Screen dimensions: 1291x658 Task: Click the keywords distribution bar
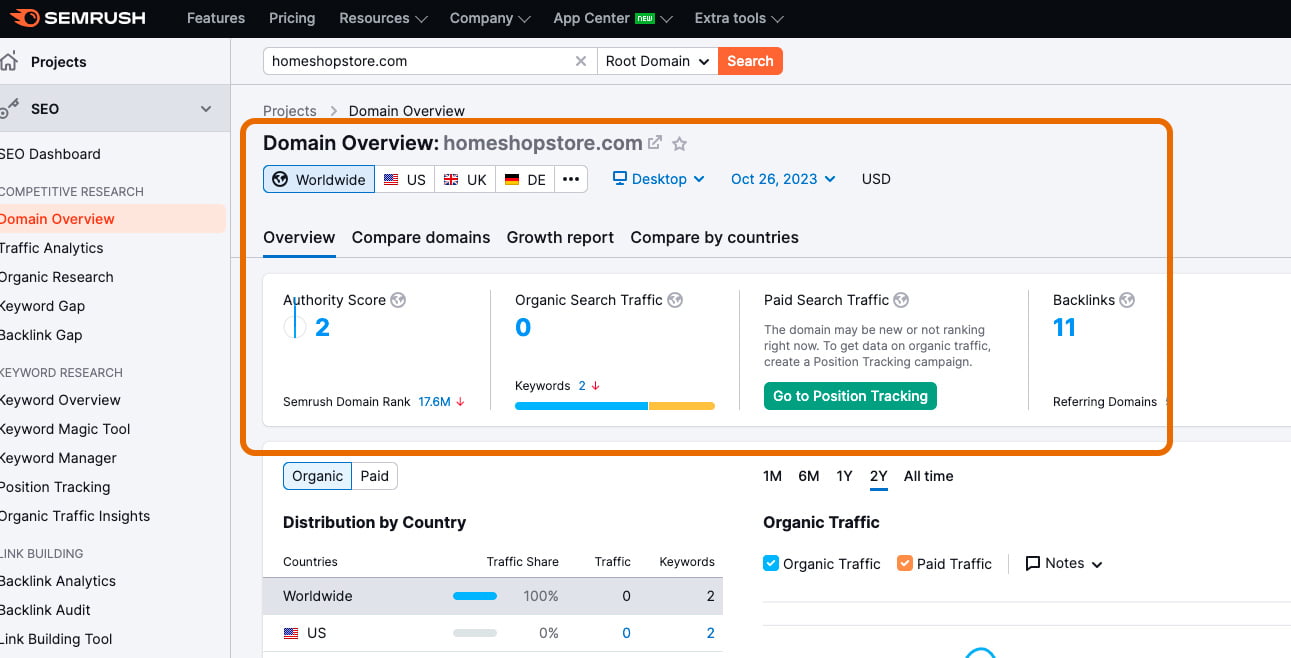[615, 406]
